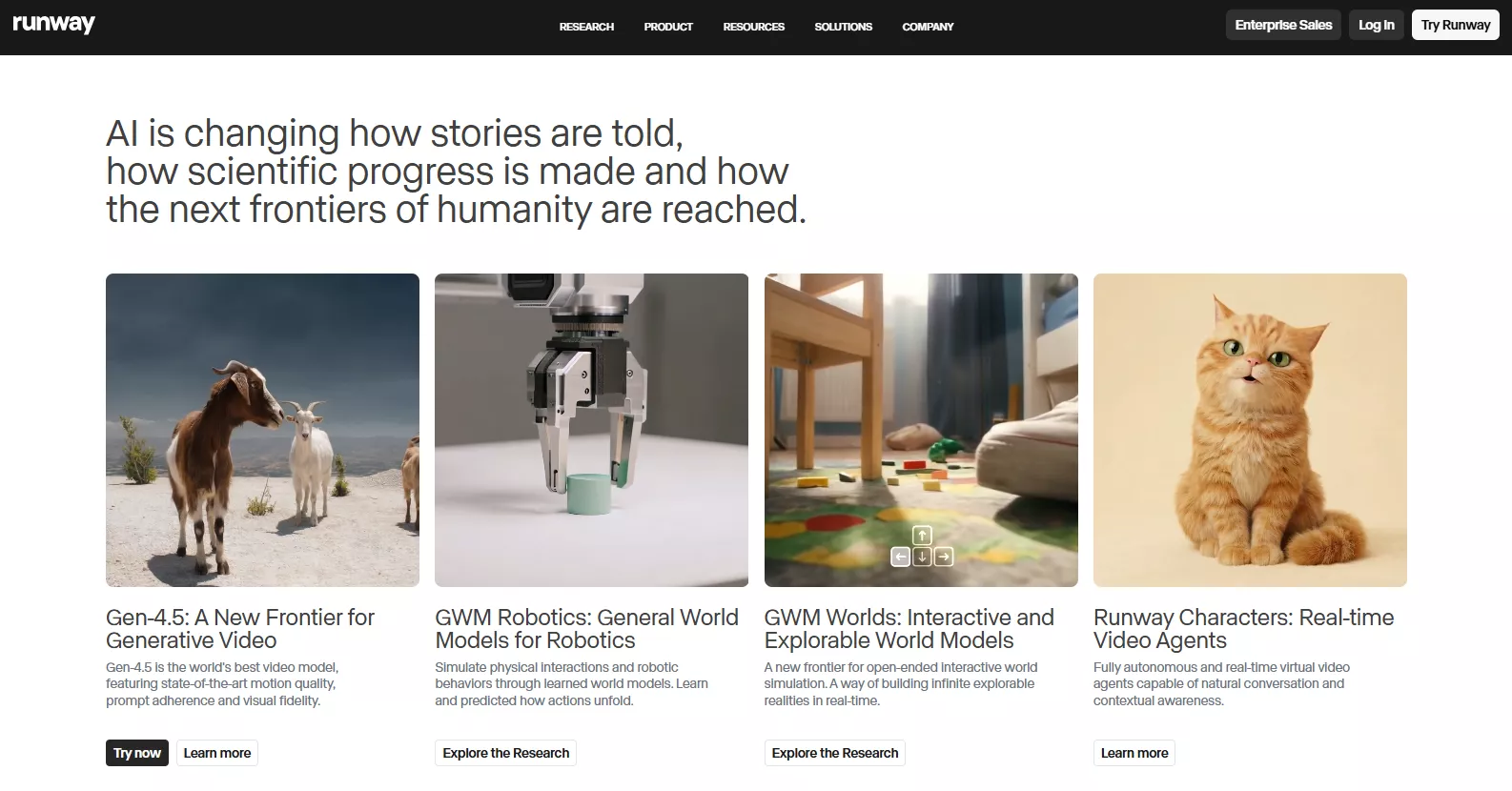The image size is (1512, 791).
Task: Expand the Company menu
Action: click(x=928, y=27)
